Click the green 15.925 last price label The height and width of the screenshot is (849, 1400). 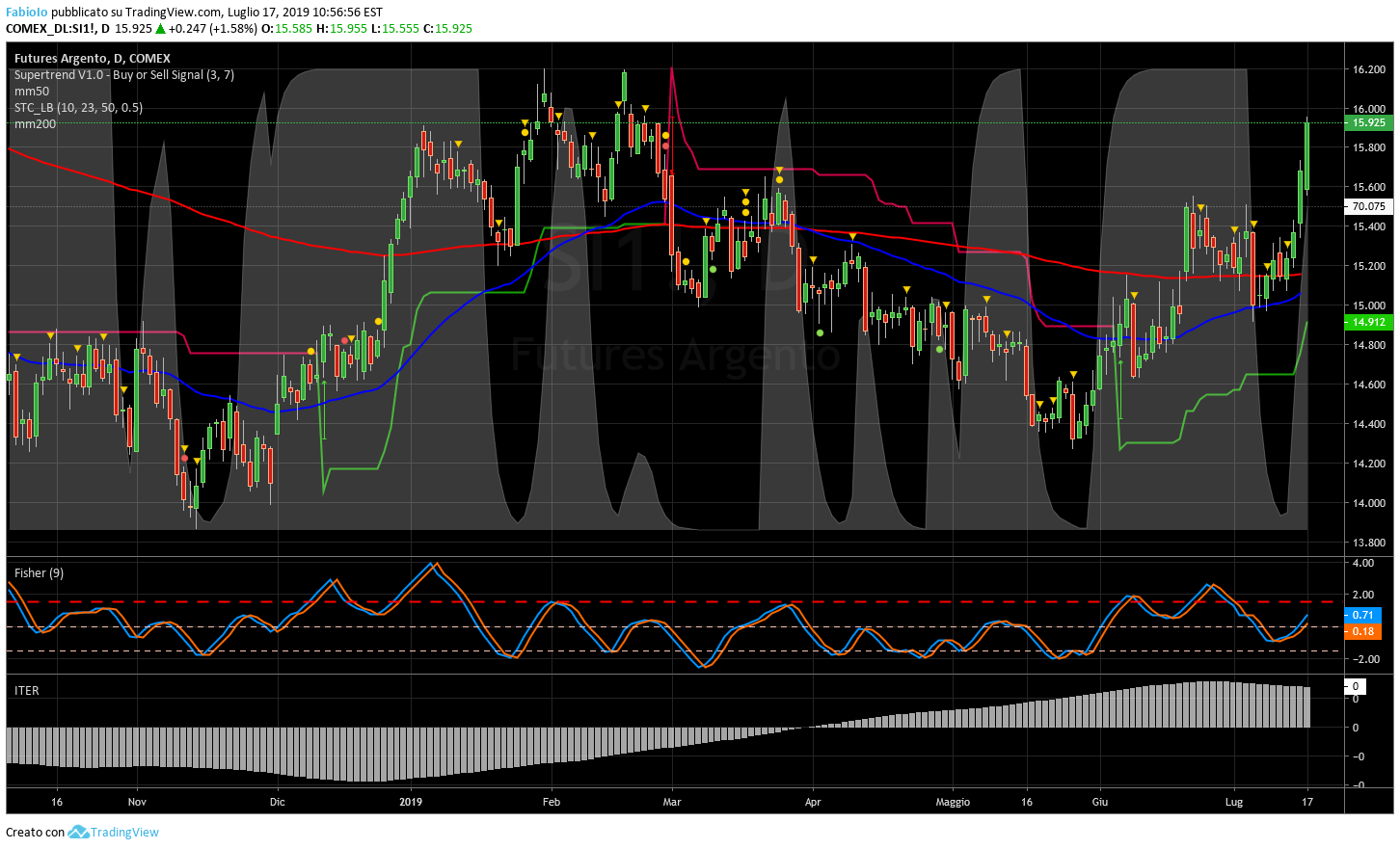[x=1367, y=122]
